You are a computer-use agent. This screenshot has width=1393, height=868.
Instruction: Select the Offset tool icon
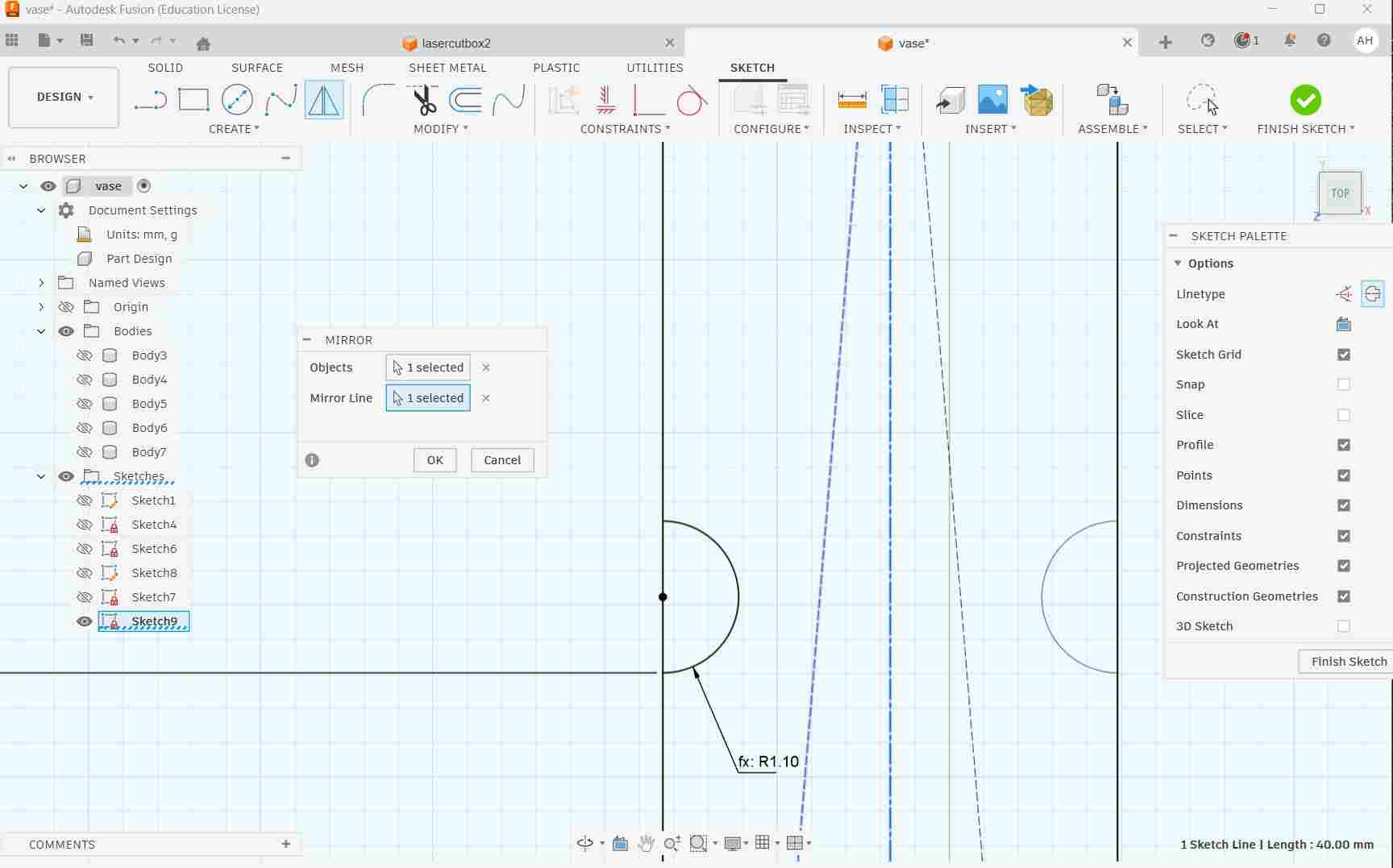click(466, 101)
